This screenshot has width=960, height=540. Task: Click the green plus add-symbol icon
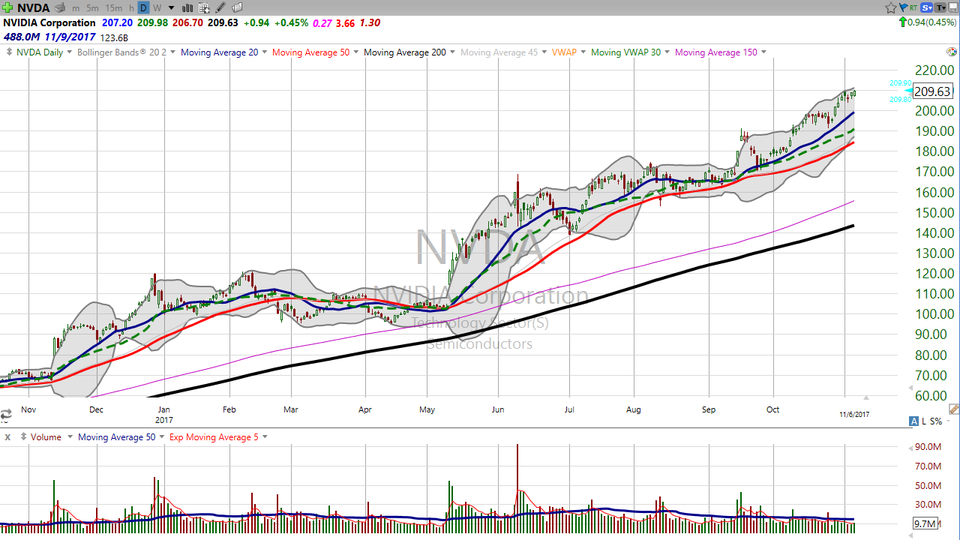7,8
